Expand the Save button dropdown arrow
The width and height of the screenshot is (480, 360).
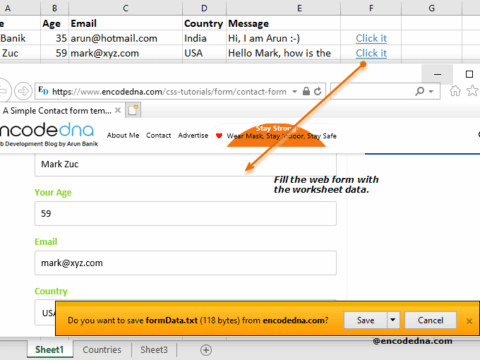point(393,320)
